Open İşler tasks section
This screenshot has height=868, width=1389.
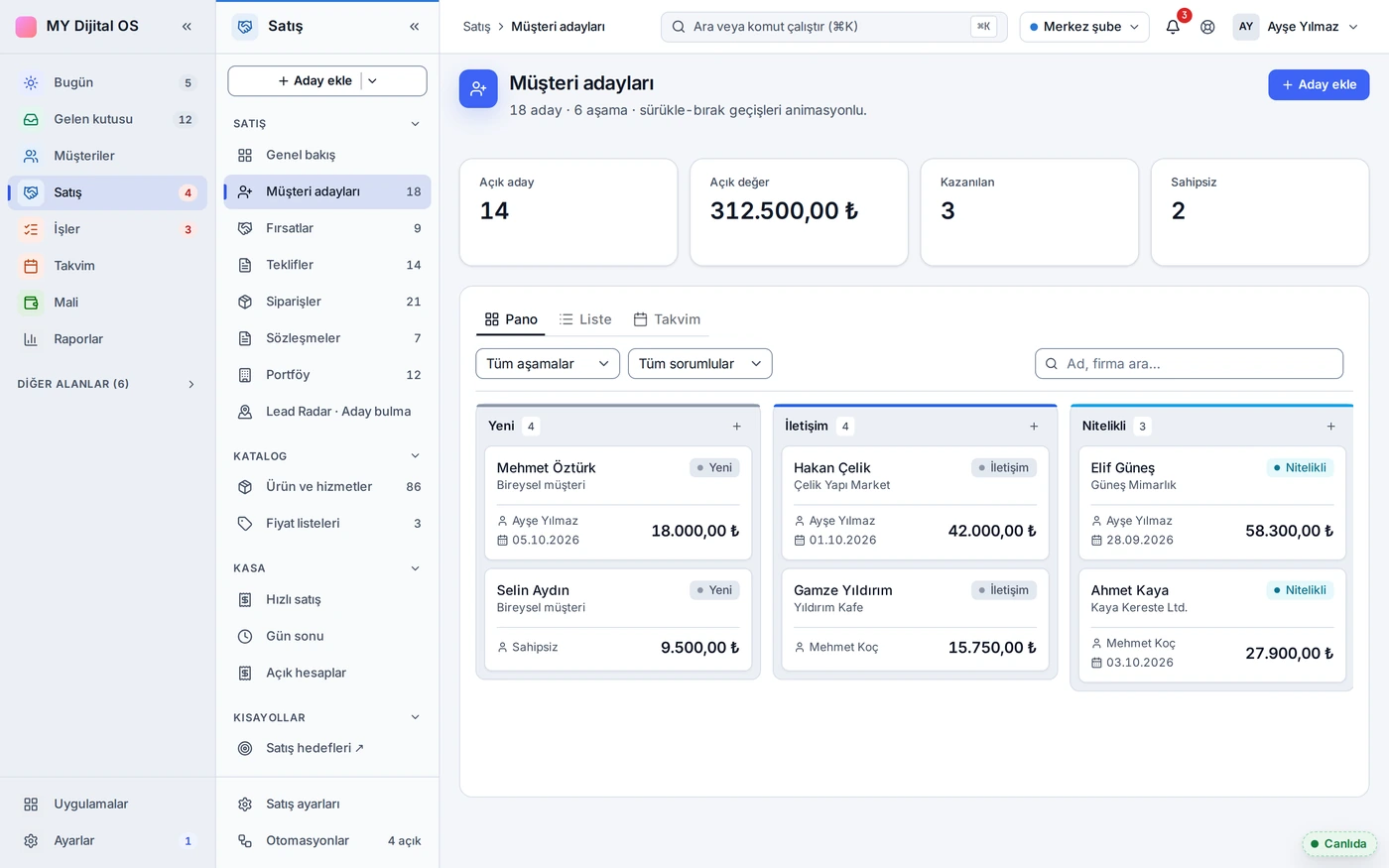pyautogui.click(x=107, y=229)
